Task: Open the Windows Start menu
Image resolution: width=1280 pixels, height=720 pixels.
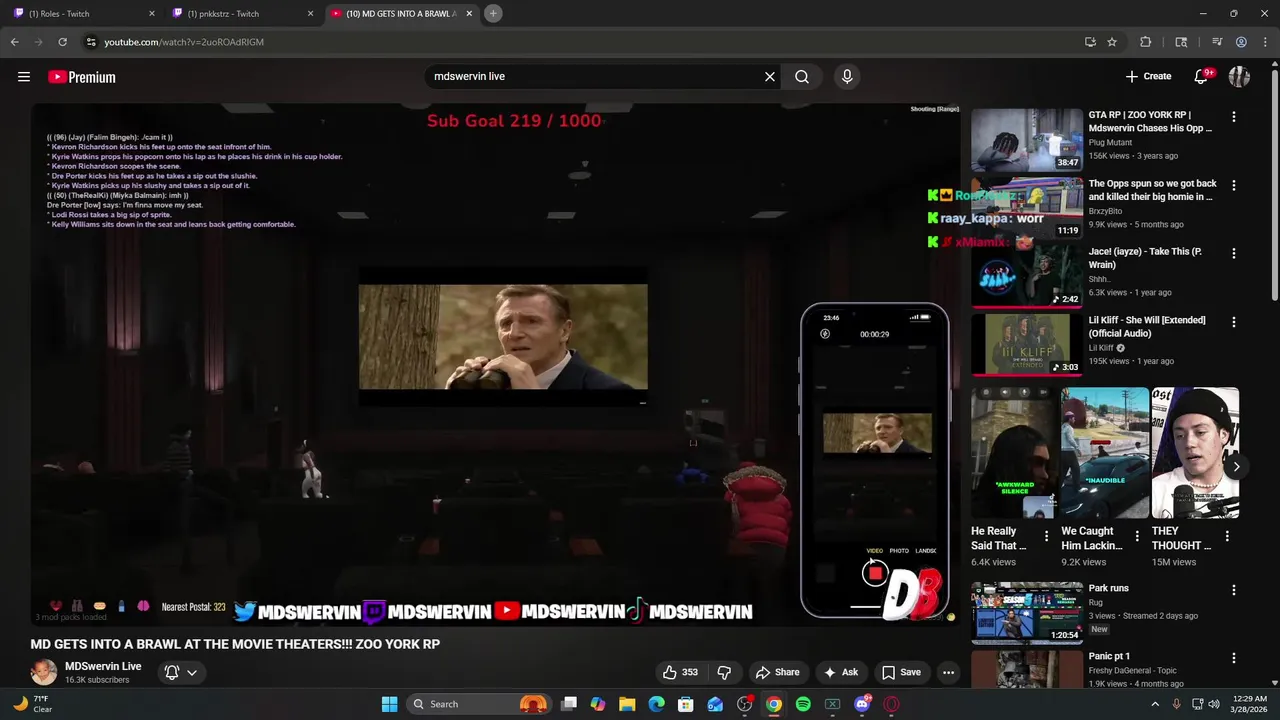Action: pos(390,704)
